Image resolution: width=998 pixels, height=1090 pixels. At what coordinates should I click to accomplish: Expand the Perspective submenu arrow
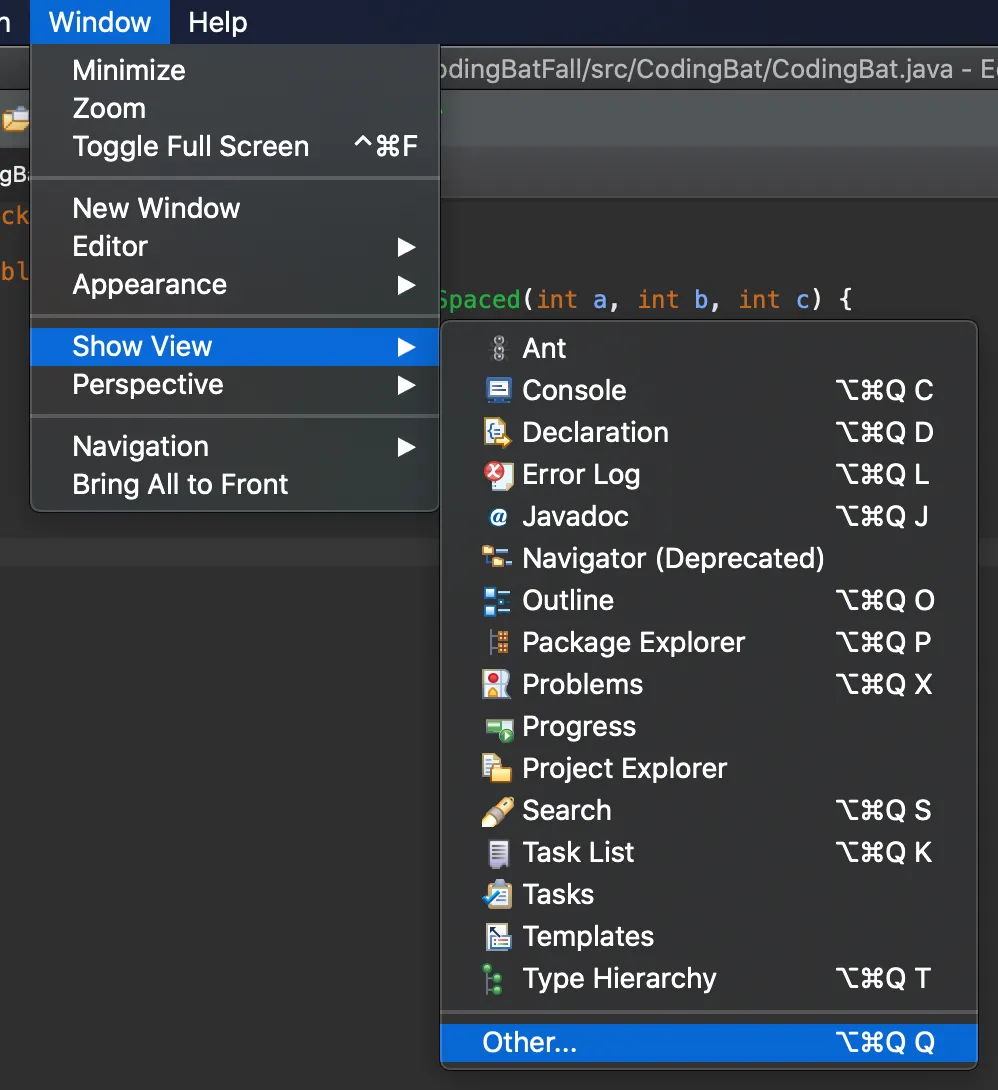[406, 385]
